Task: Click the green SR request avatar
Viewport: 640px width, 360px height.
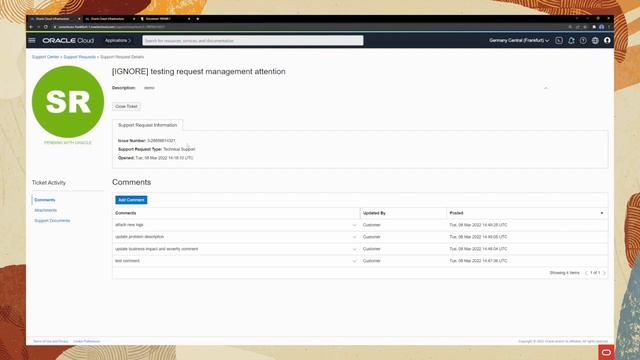Action: [68, 102]
